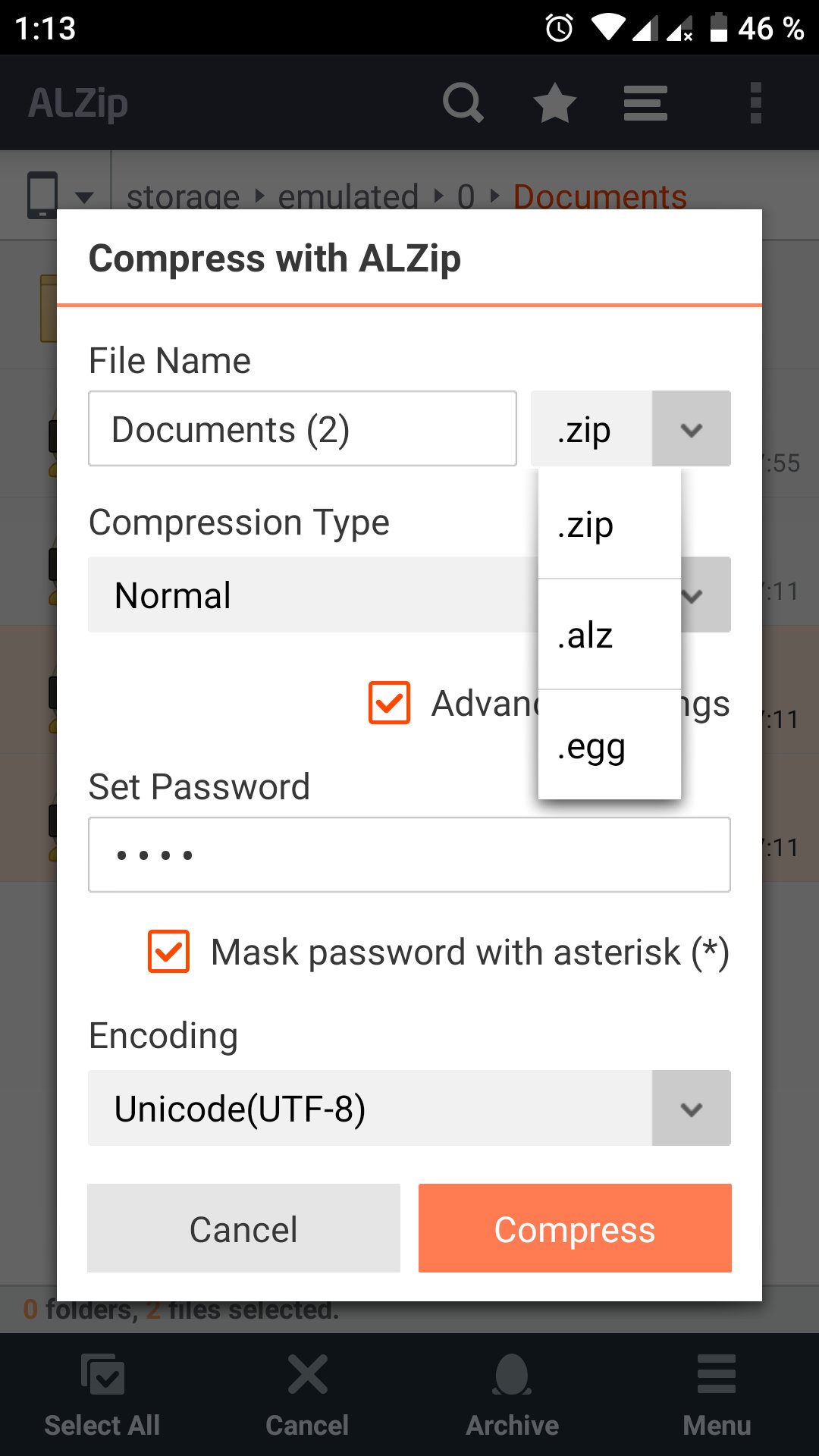Toggle Mask password with asterisk checkbox
This screenshot has width=819, height=1456.
click(x=168, y=951)
